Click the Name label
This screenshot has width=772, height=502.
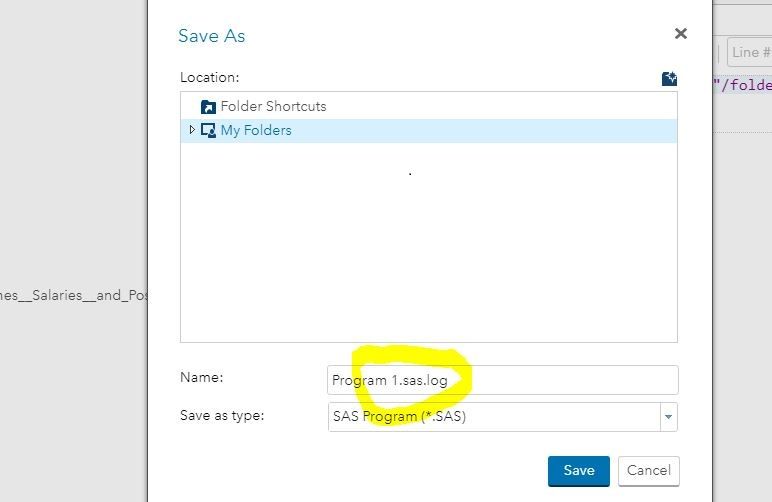[x=201, y=377]
